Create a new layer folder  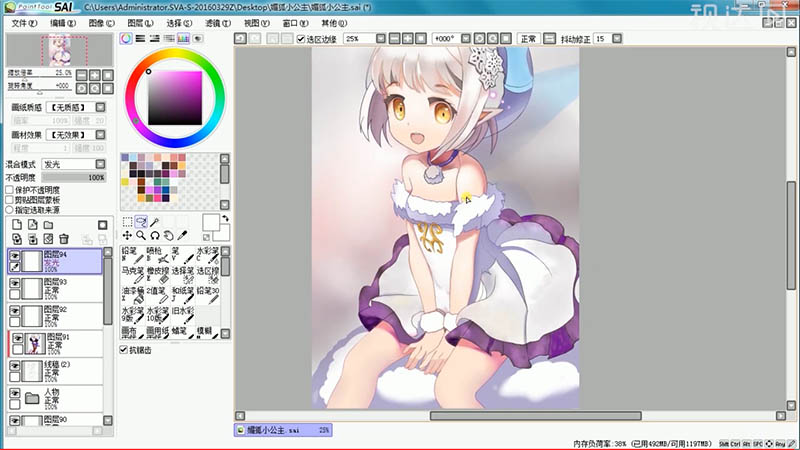click(x=48, y=225)
